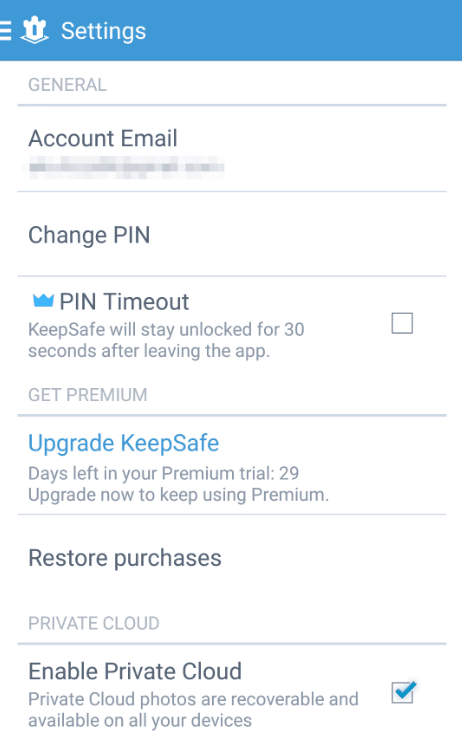Tap the Settings title in header
This screenshot has height=752, width=462.
coord(104,31)
